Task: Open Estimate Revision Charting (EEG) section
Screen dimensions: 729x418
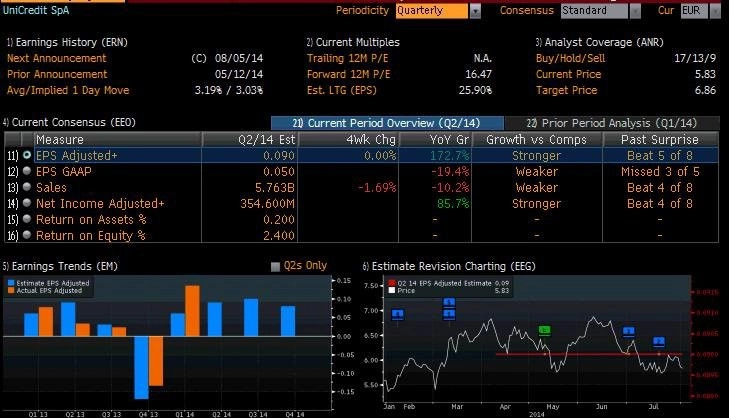Action: point(449,266)
